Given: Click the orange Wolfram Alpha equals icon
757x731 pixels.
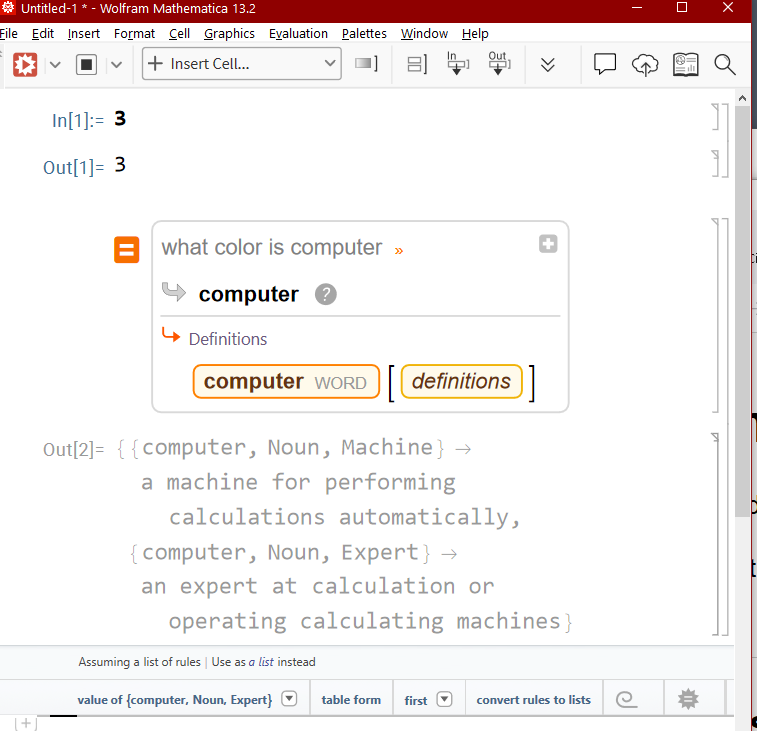Looking at the screenshot, I should pyautogui.click(x=126, y=250).
